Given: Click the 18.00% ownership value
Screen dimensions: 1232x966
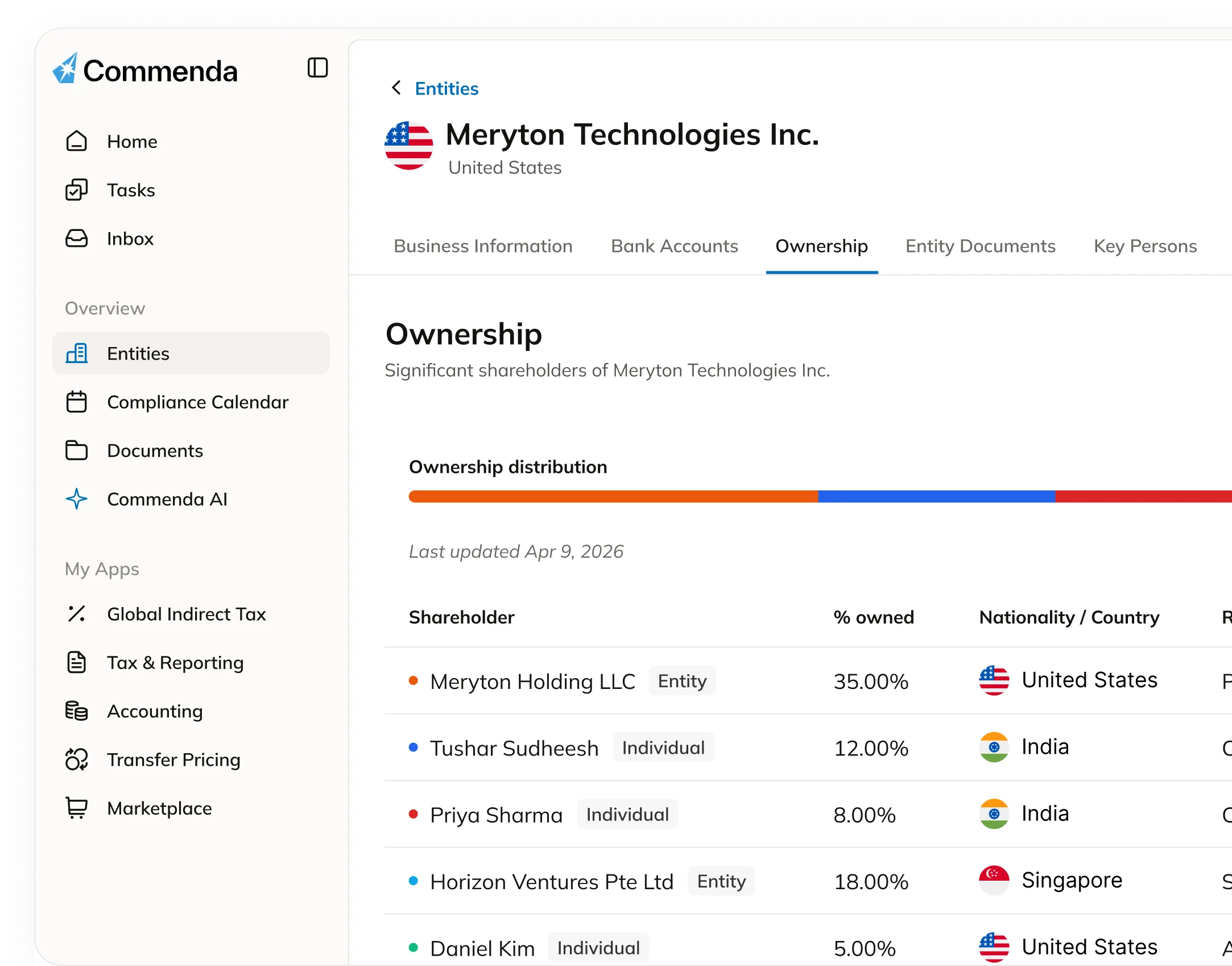Looking at the screenshot, I should (871, 881).
